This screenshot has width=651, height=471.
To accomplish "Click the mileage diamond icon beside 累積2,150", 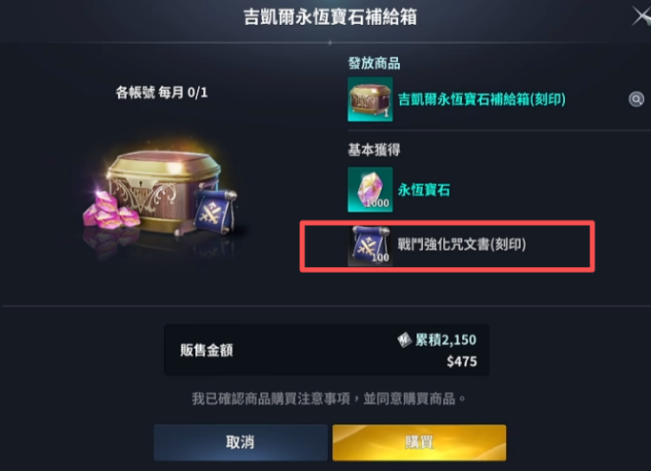I will tap(404, 340).
